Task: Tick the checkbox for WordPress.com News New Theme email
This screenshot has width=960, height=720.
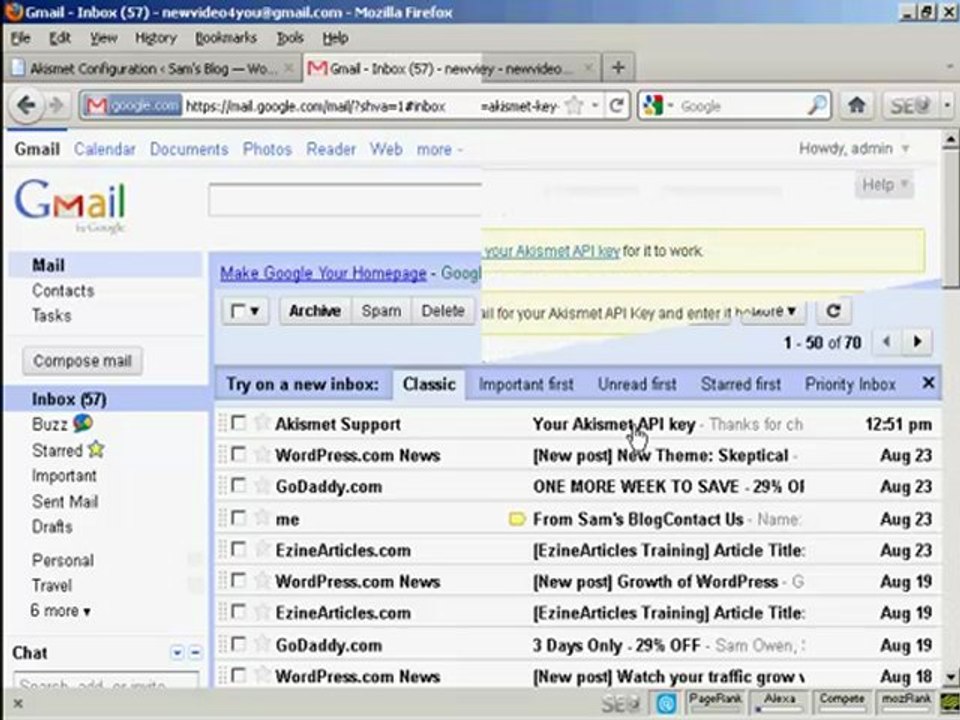Action: point(238,454)
